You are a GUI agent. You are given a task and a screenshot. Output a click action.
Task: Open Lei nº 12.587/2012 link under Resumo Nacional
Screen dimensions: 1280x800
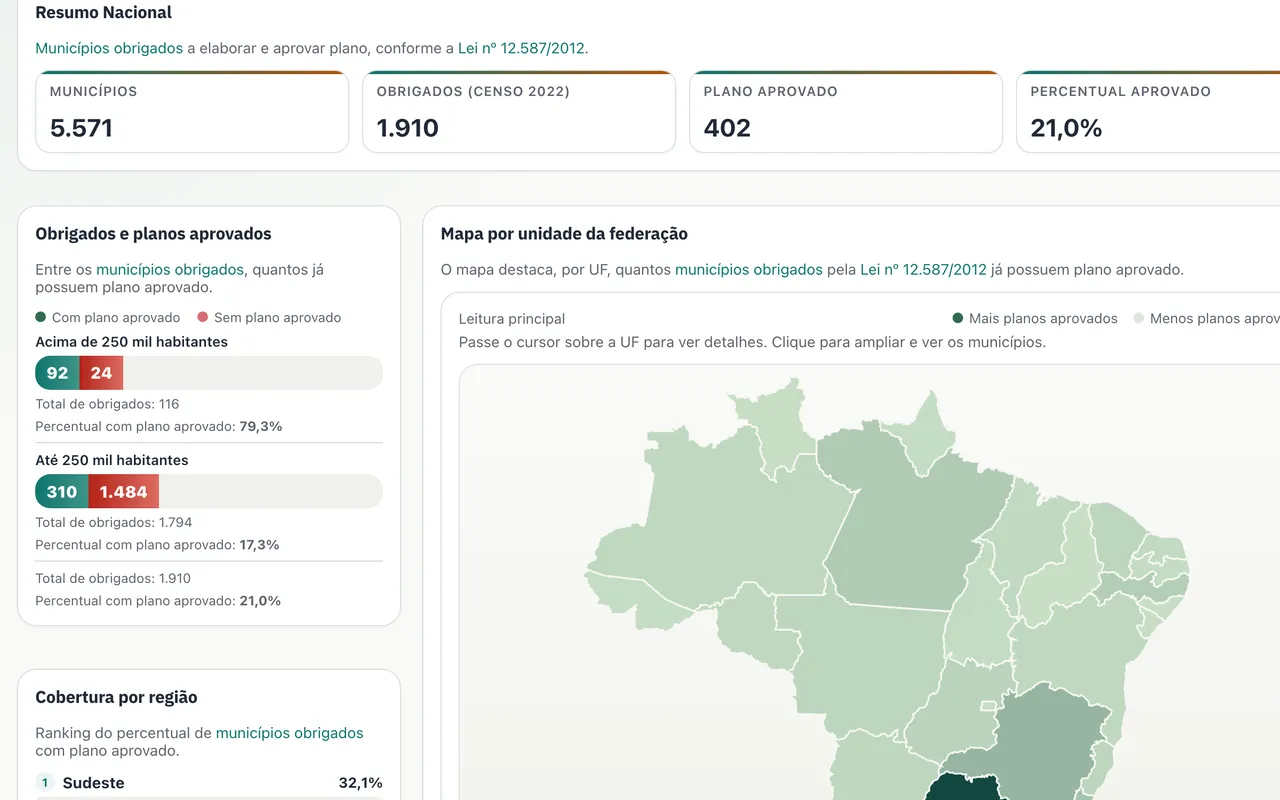tap(521, 48)
